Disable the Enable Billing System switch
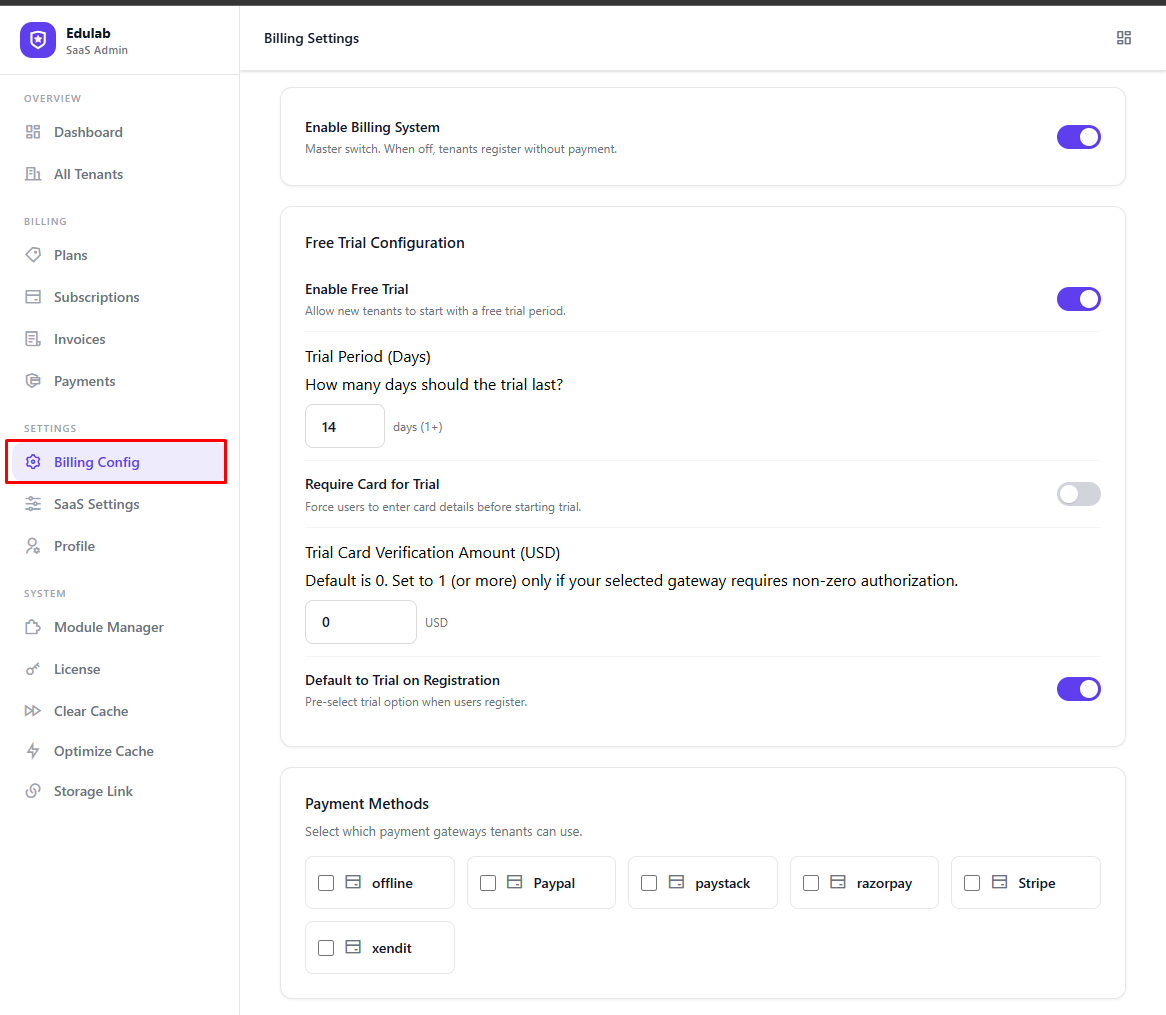 point(1079,137)
